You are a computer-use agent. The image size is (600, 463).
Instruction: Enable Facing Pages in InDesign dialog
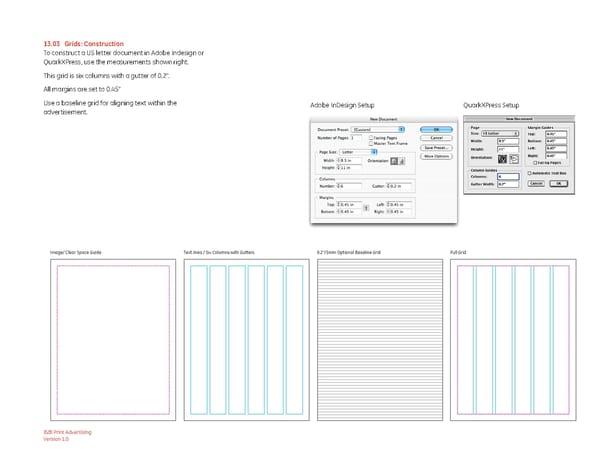pyautogui.click(x=372, y=137)
